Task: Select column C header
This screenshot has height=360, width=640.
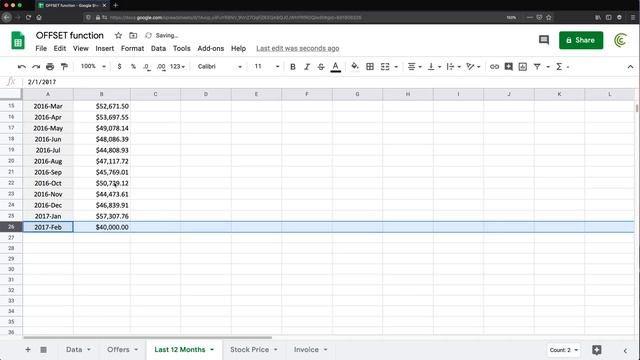Action: click(156, 94)
